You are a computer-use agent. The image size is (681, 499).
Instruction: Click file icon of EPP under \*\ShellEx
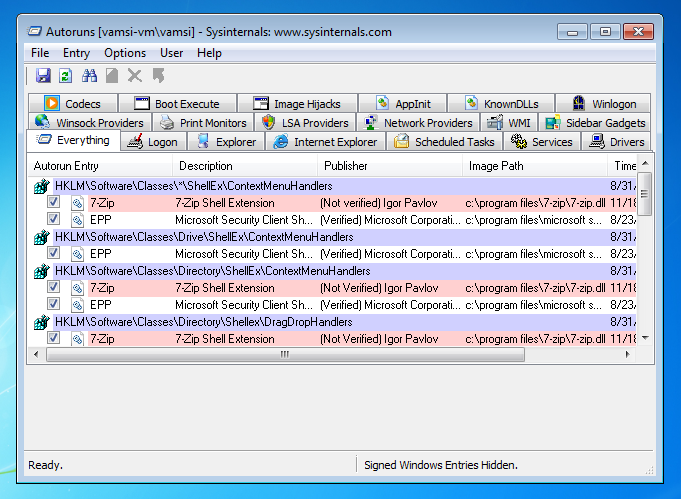click(77, 220)
